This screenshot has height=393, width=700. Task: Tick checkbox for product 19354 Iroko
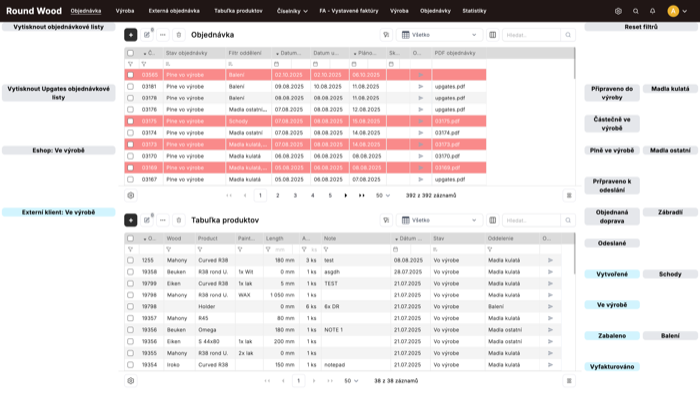click(x=130, y=365)
